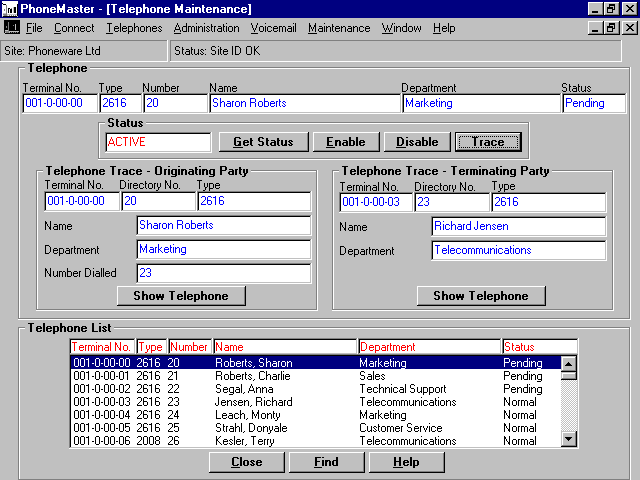Open the Administration menu
The height and width of the screenshot is (480, 640).
coord(207,28)
